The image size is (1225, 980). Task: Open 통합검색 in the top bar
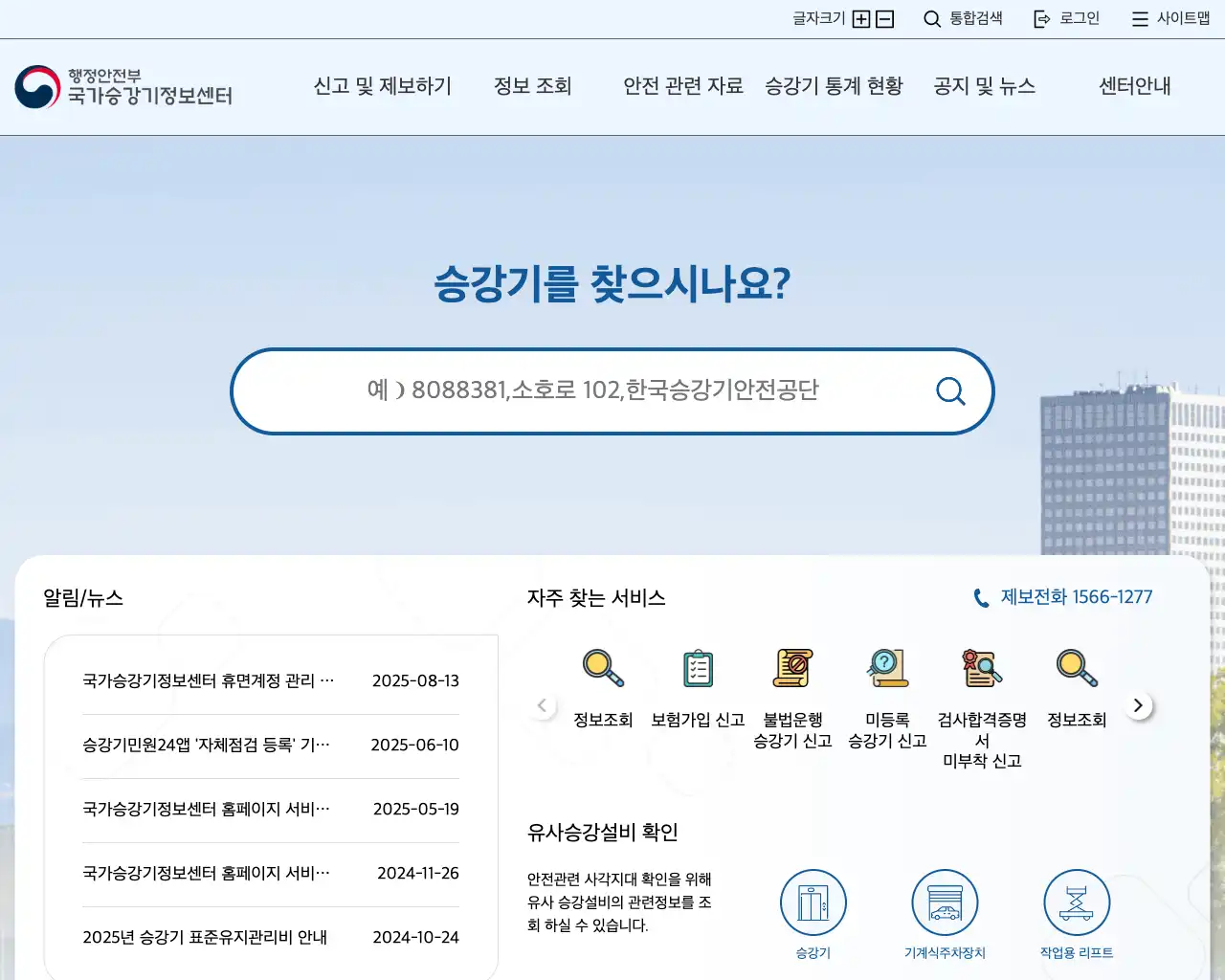(963, 18)
